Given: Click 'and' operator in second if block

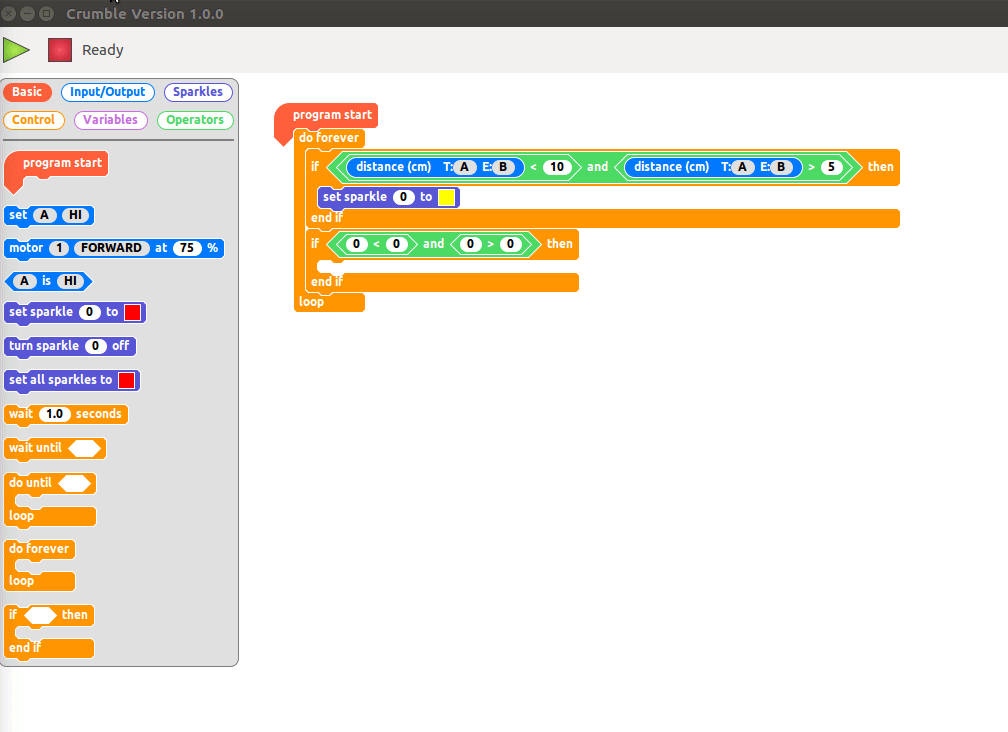Looking at the screenshot, I should tap(433, 244).
